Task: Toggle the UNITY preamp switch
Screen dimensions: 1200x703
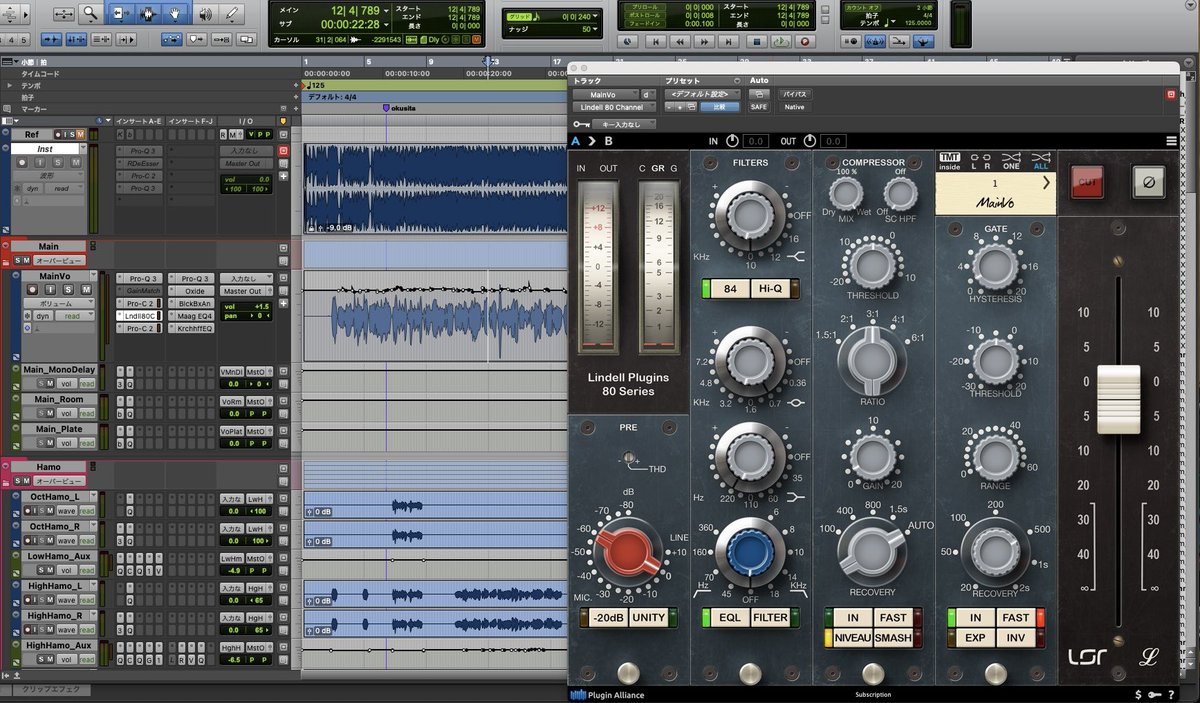Action: [649, 617]
